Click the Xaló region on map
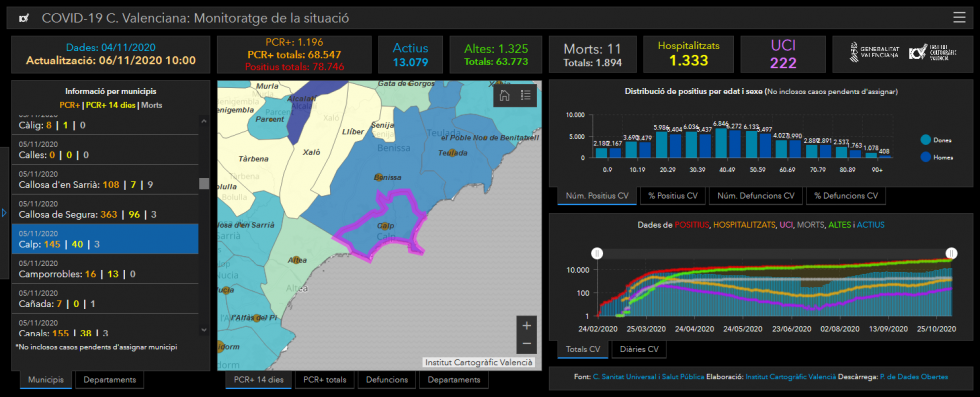 tap(312, 152)
